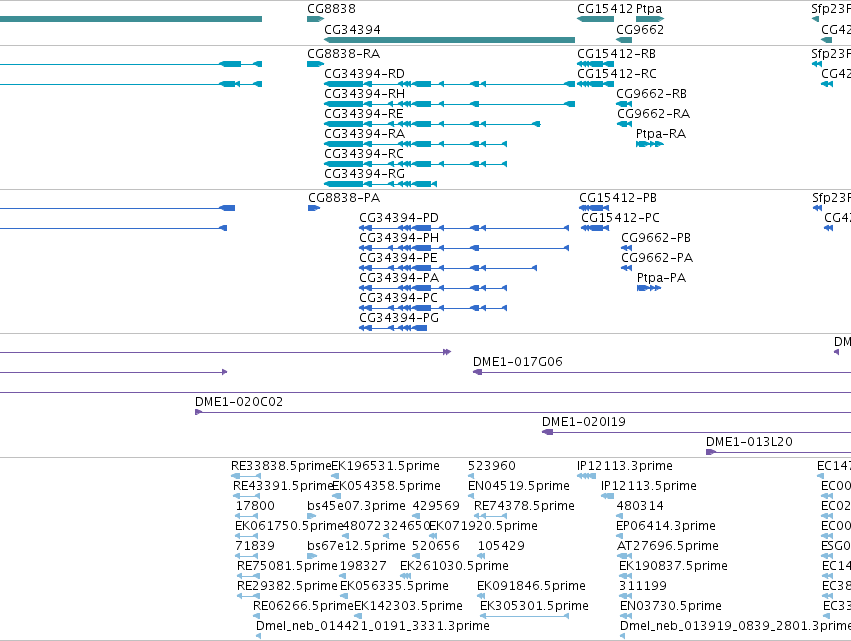Click EST EK142303.5prime
Image resolution: width=851 pixels, height=641 pixels.
pyautogui.click(x=408, y=606)
